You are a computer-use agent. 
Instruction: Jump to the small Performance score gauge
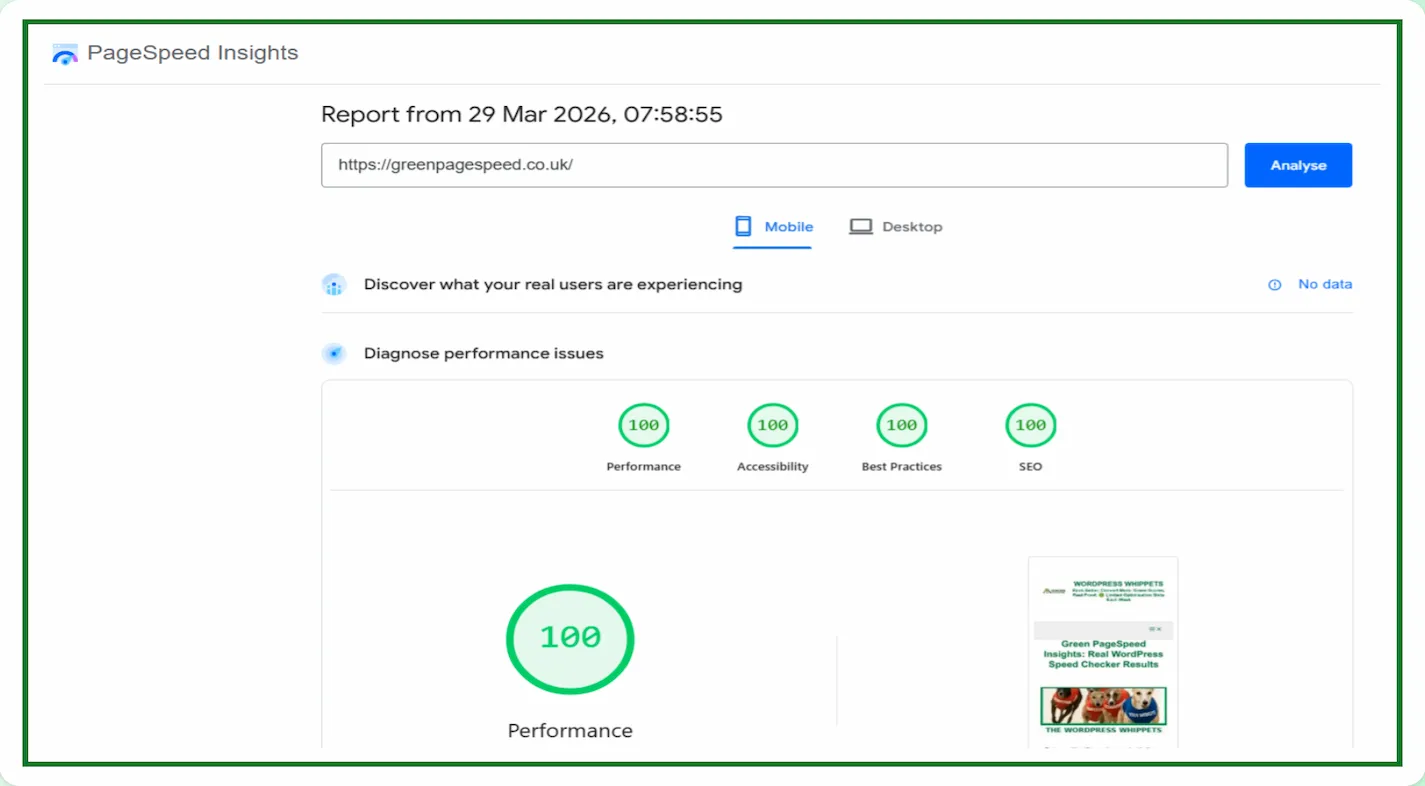pos(643,426)
